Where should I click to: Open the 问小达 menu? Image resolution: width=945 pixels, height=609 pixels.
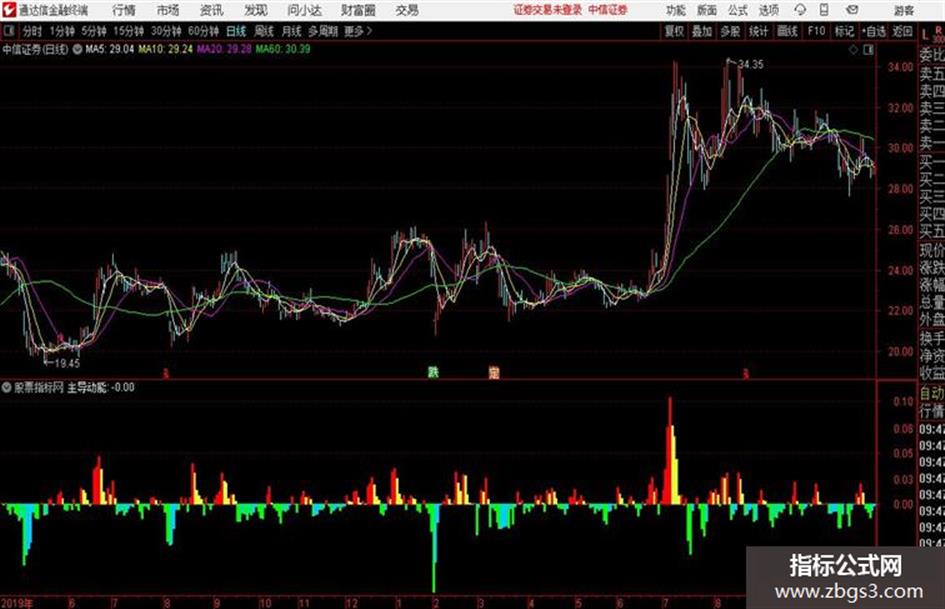[x=304, y=10]
